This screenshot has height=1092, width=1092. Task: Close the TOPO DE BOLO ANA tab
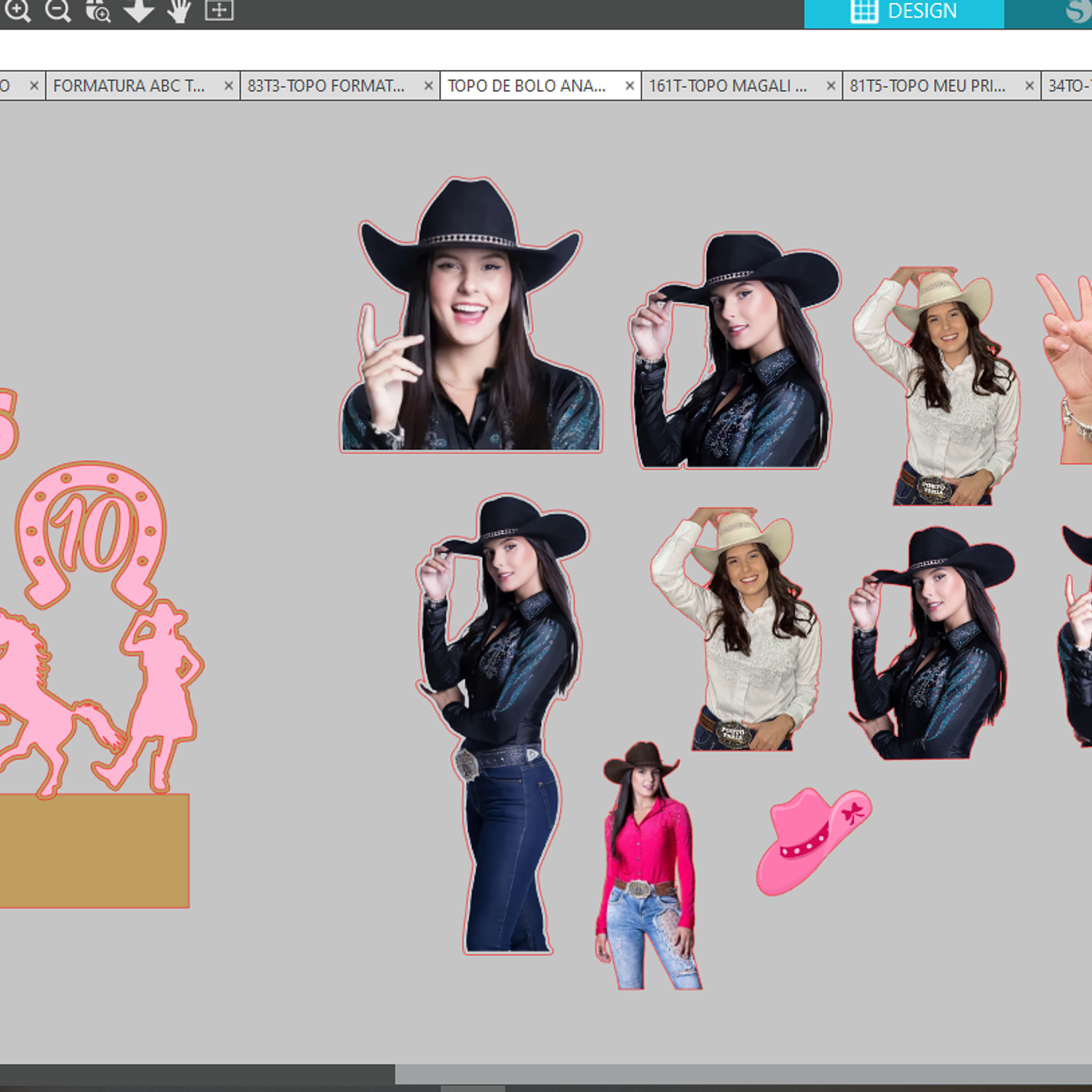[x=630, y=86]
